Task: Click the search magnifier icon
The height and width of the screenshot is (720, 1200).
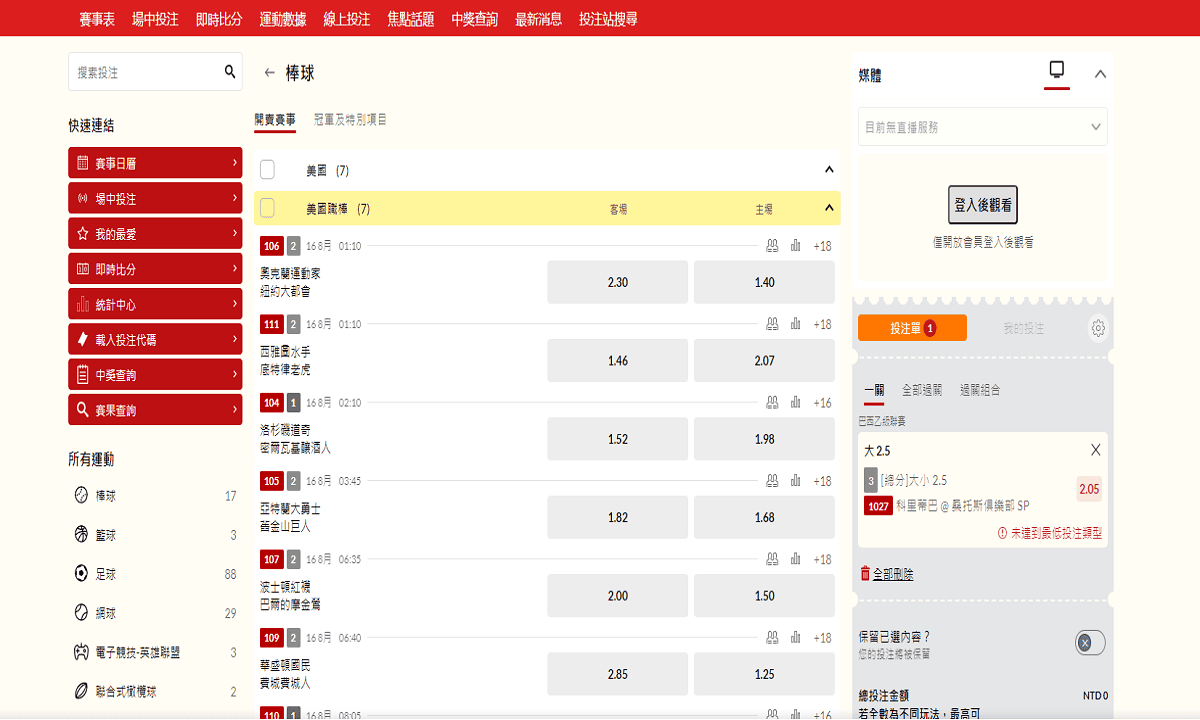Action: click(x=229, y=72)
